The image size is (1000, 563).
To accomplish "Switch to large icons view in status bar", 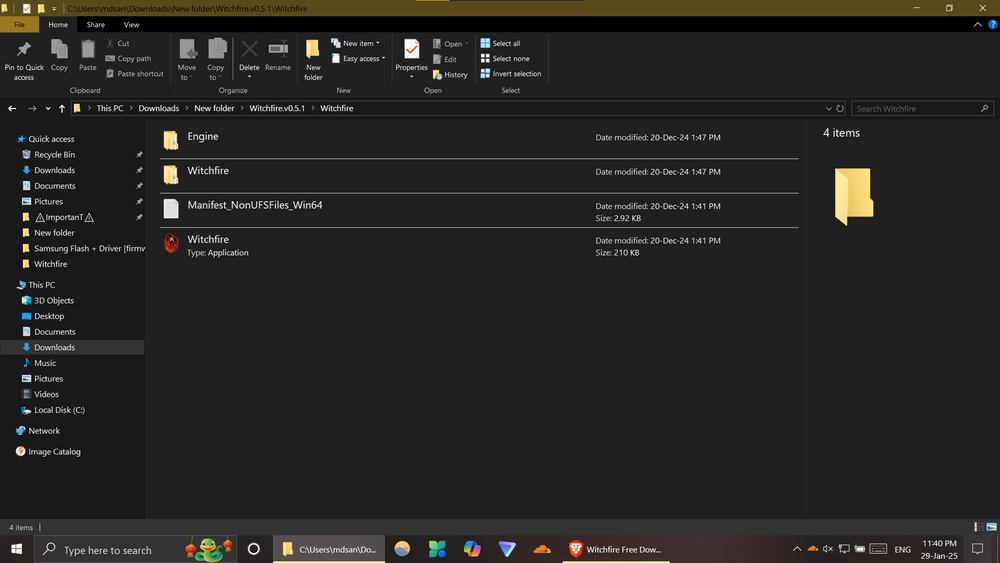I will coord(991,527).
